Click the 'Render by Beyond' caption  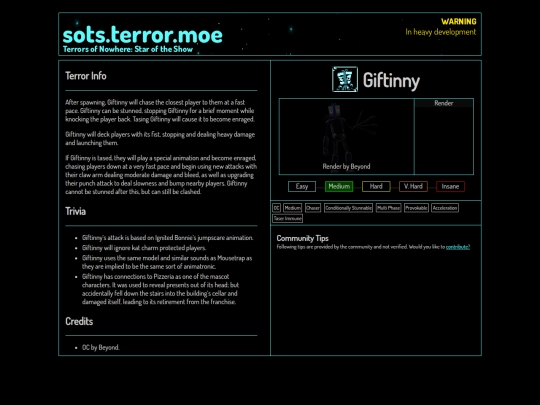coord(346,166)
